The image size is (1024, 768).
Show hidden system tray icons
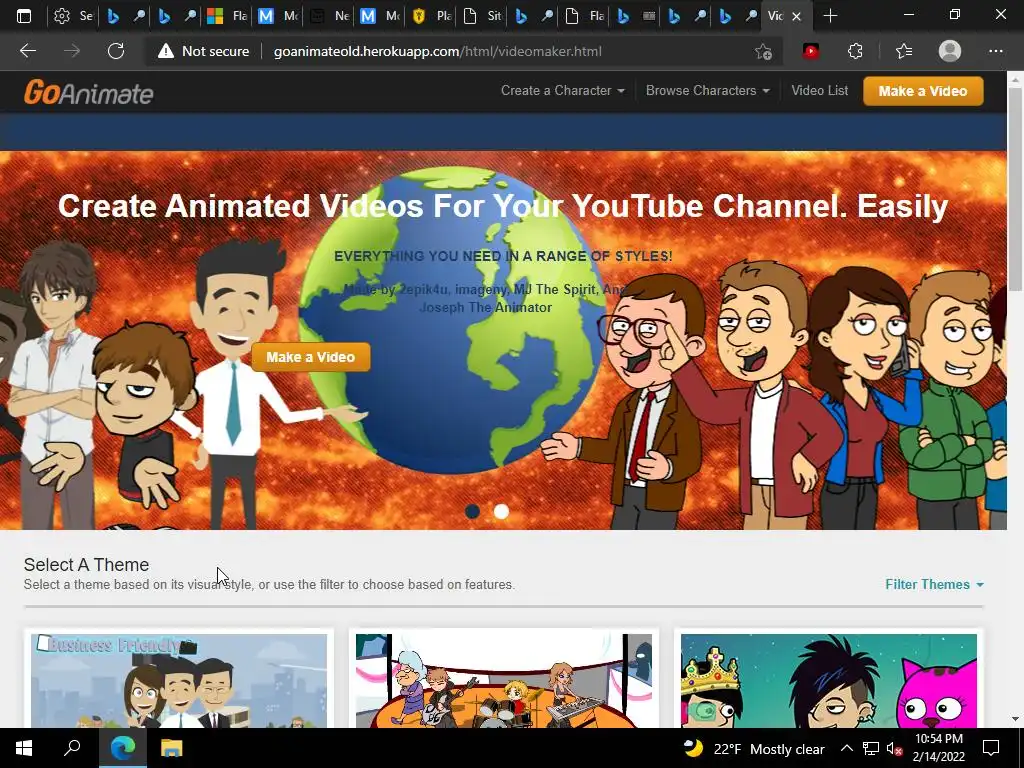tap(846, 748)
